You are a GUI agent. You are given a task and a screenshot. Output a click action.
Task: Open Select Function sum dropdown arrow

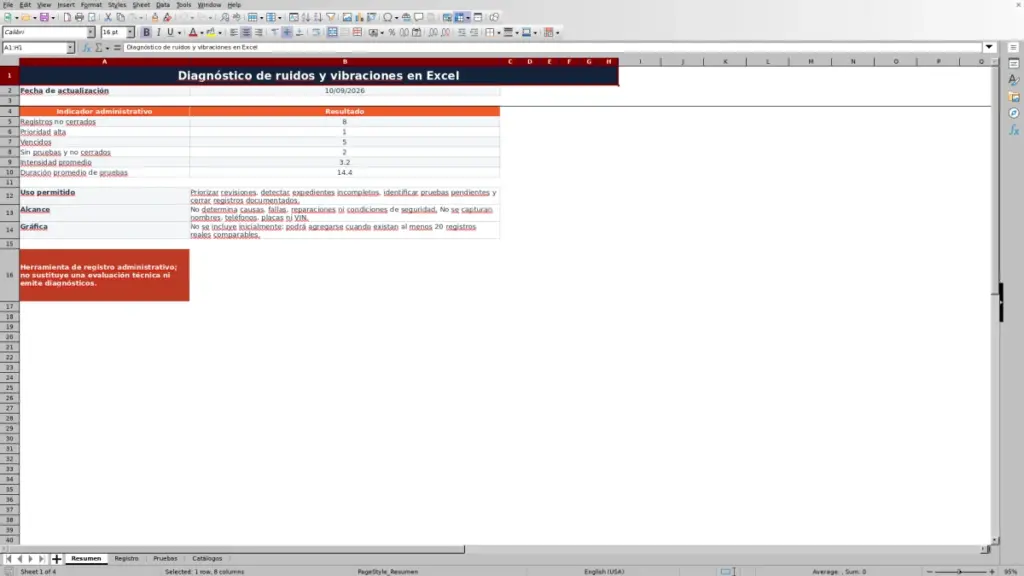pyautogui.click(x=108, y=48)
